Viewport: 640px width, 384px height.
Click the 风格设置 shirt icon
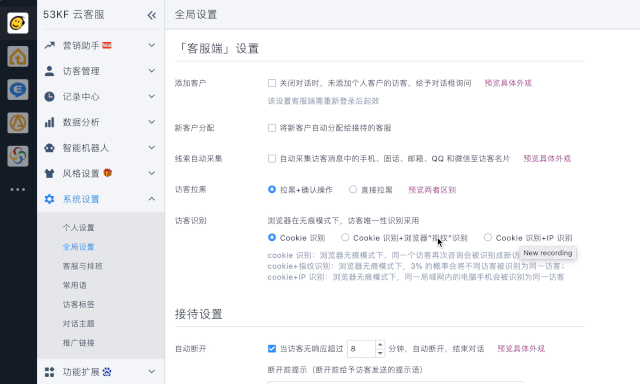[49, 173]
